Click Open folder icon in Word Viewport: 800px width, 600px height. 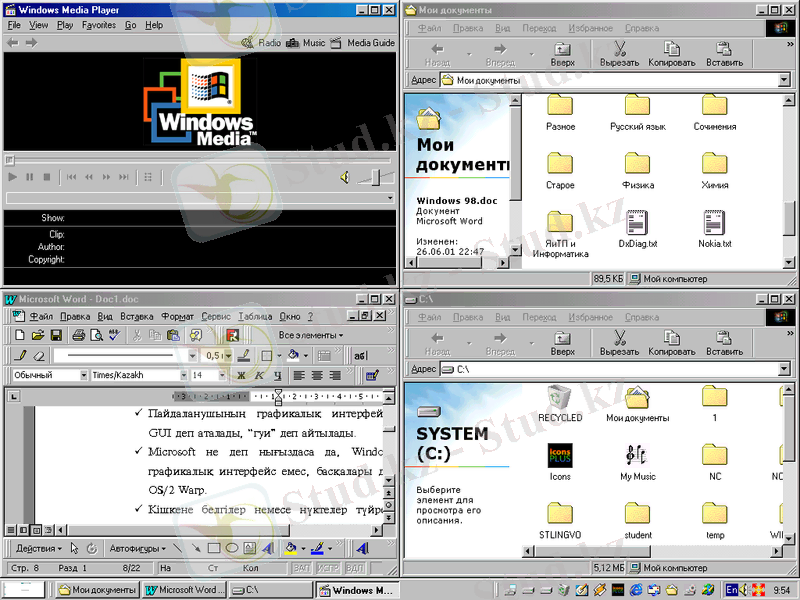[38, 335]
